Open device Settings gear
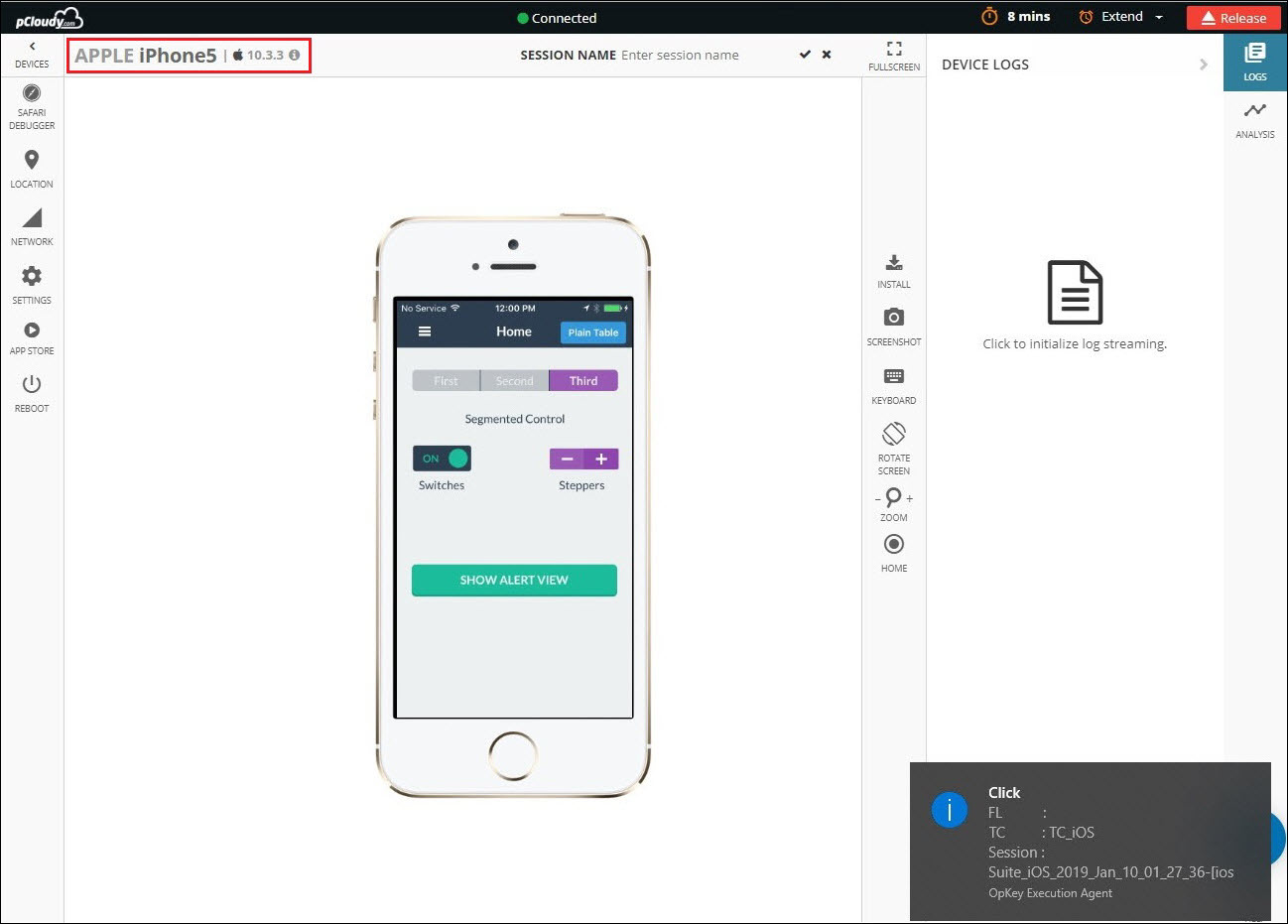Image resolution: width=1288 pixels, height=924 pixels. [32, 285]
